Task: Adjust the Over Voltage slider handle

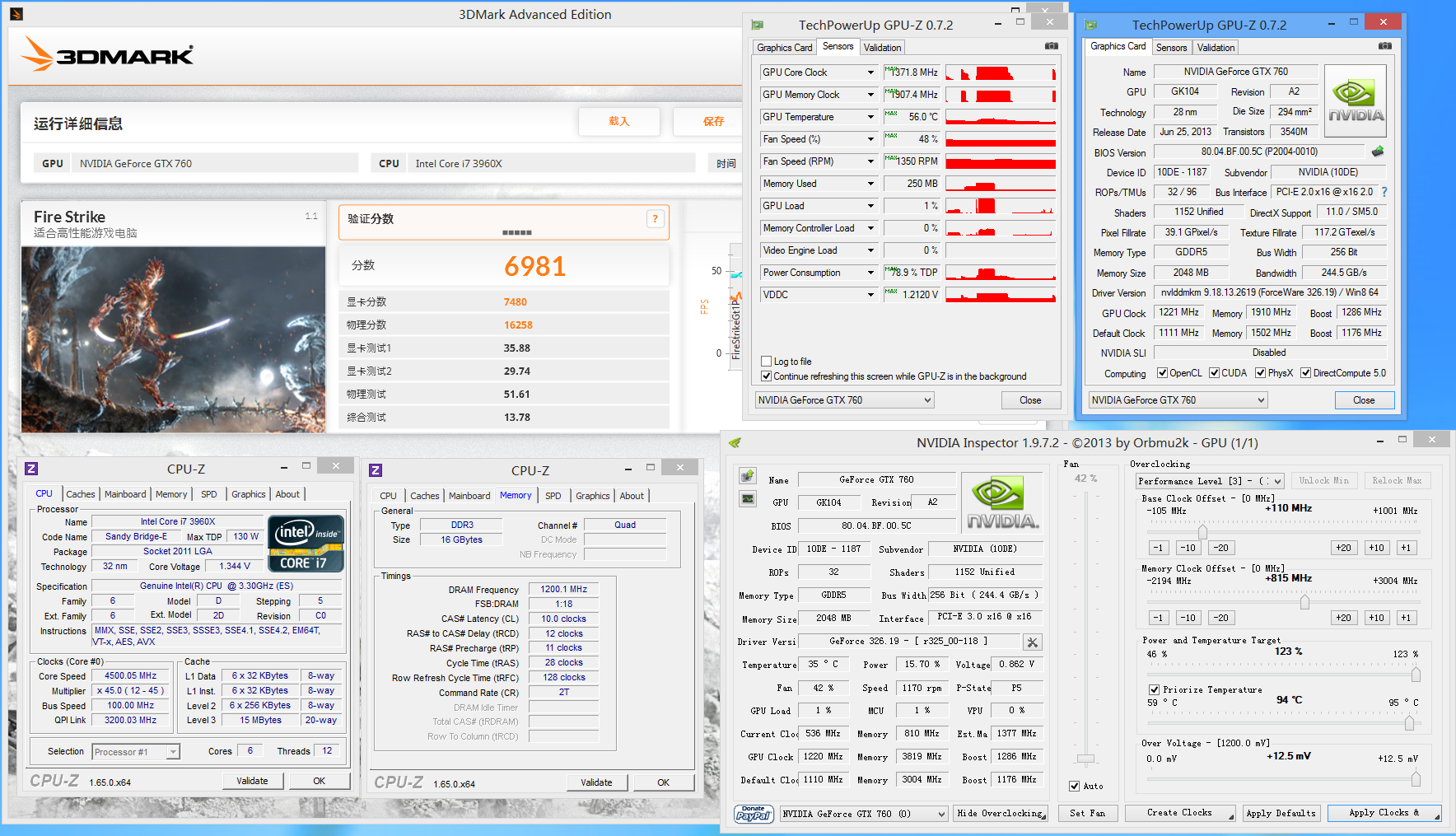Action: pos(1416,778)
